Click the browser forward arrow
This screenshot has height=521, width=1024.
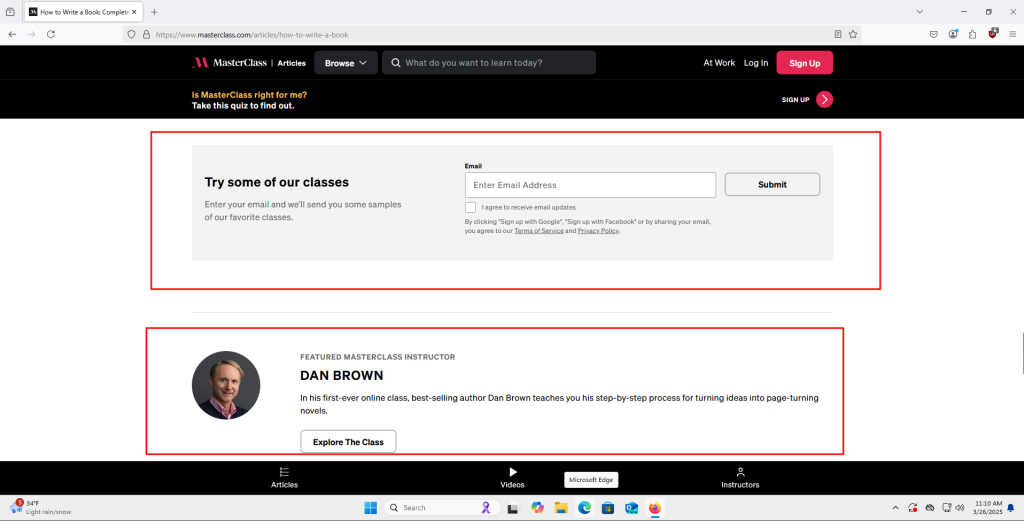click(31, 34)
